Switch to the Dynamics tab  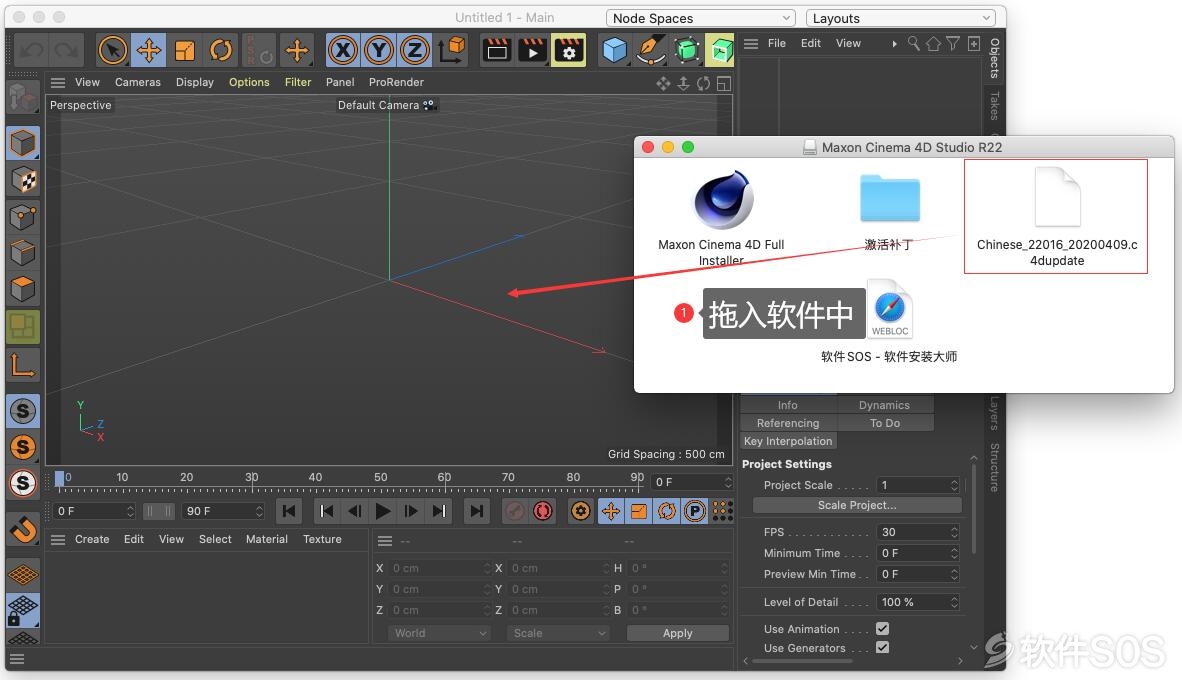click(x=884, y=405)
